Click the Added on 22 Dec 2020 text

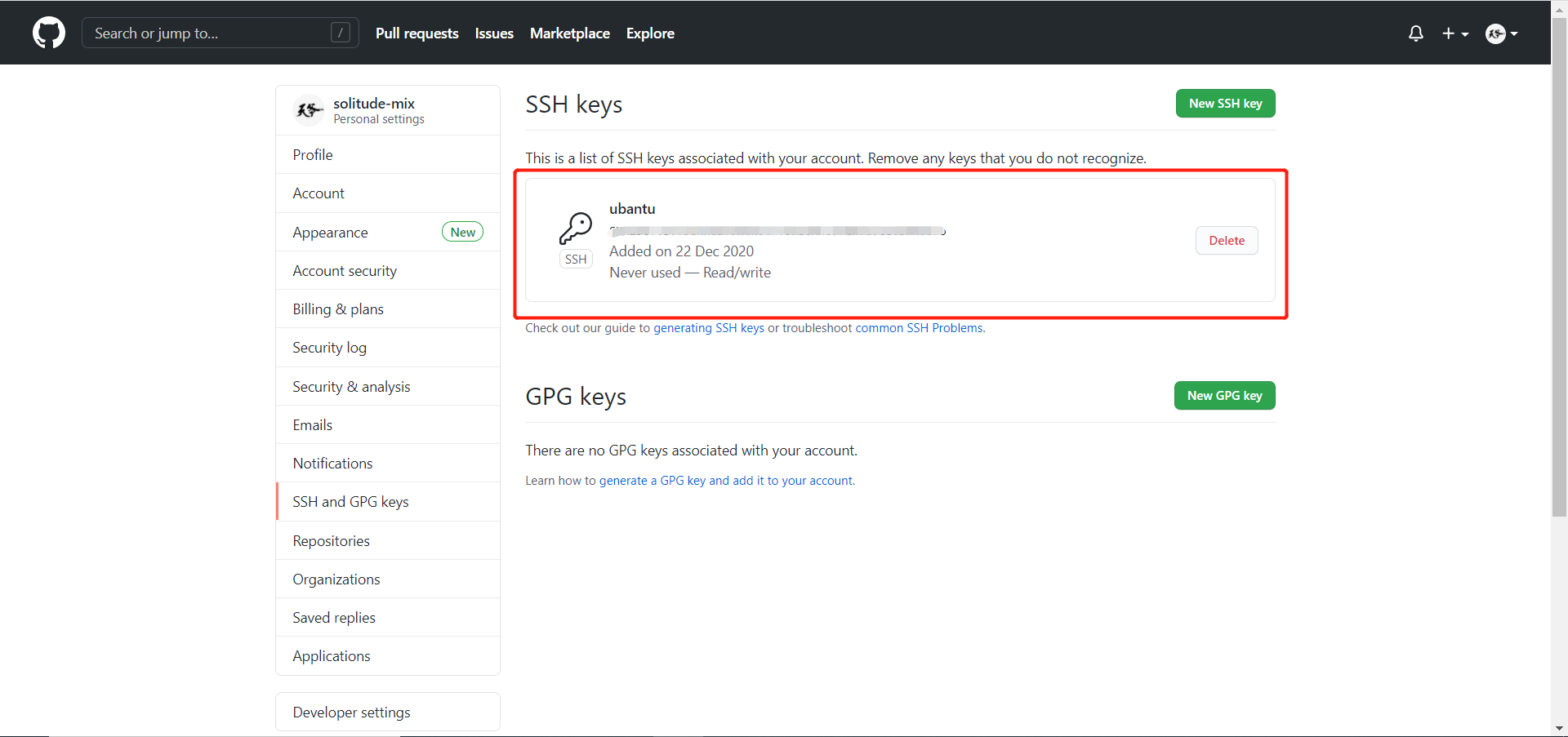coord(681,251)
